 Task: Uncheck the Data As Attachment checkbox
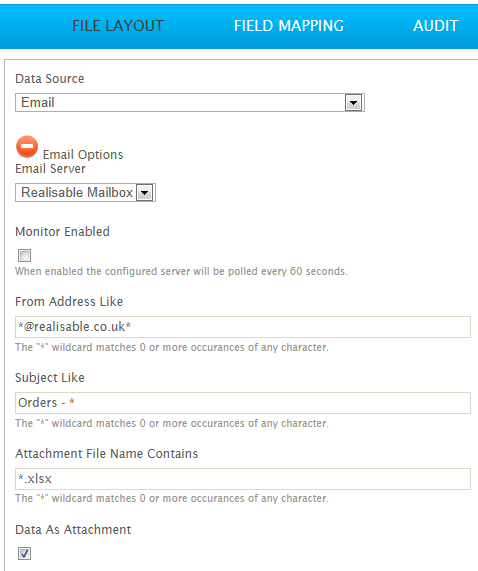24,554
